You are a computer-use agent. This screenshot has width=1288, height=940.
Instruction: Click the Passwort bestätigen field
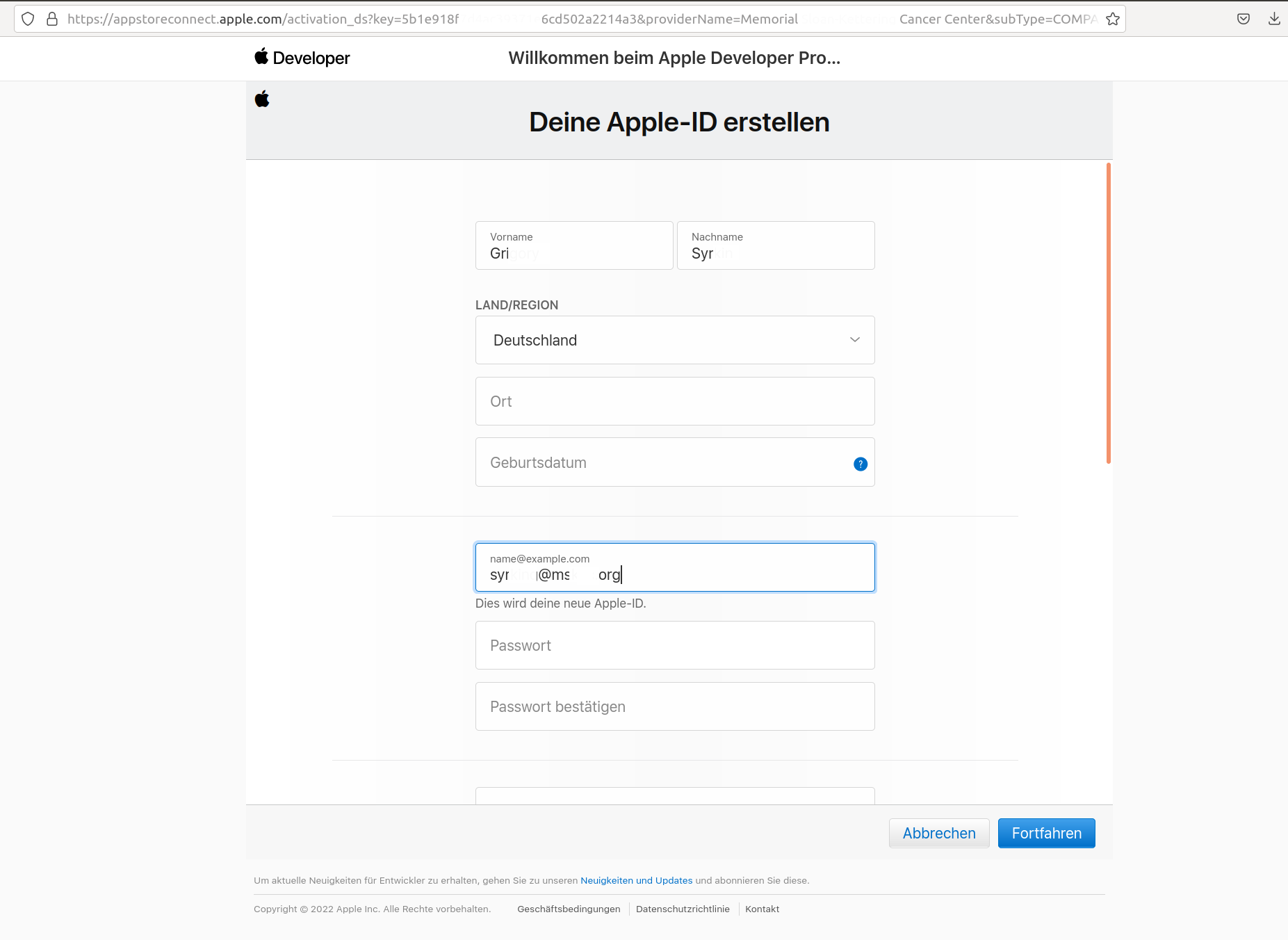click(674, 706)
